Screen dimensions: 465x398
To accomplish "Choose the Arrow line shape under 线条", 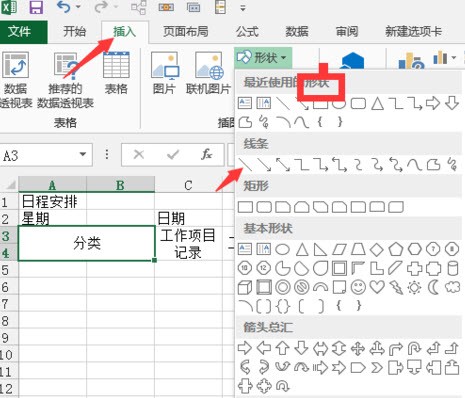I will pyautogui.click(x=264, y=164).
